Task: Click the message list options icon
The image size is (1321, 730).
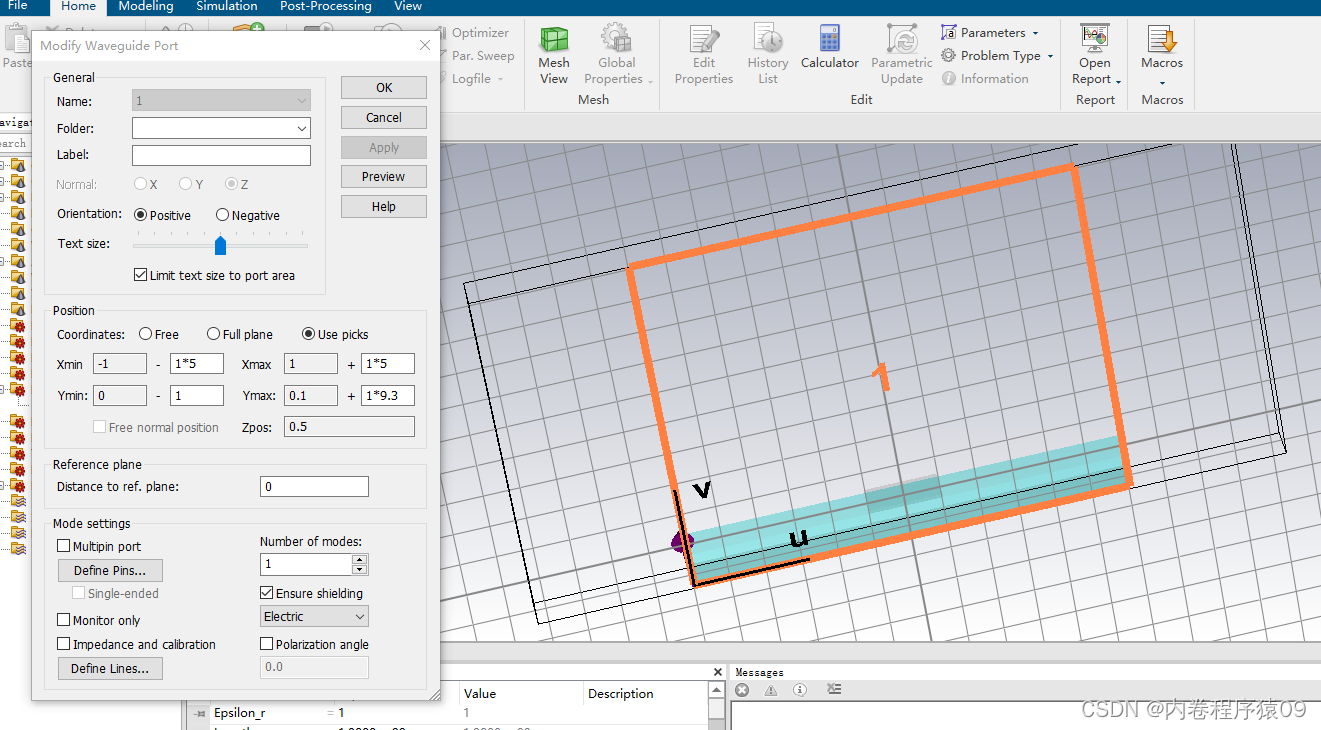Action: (834, 690)
